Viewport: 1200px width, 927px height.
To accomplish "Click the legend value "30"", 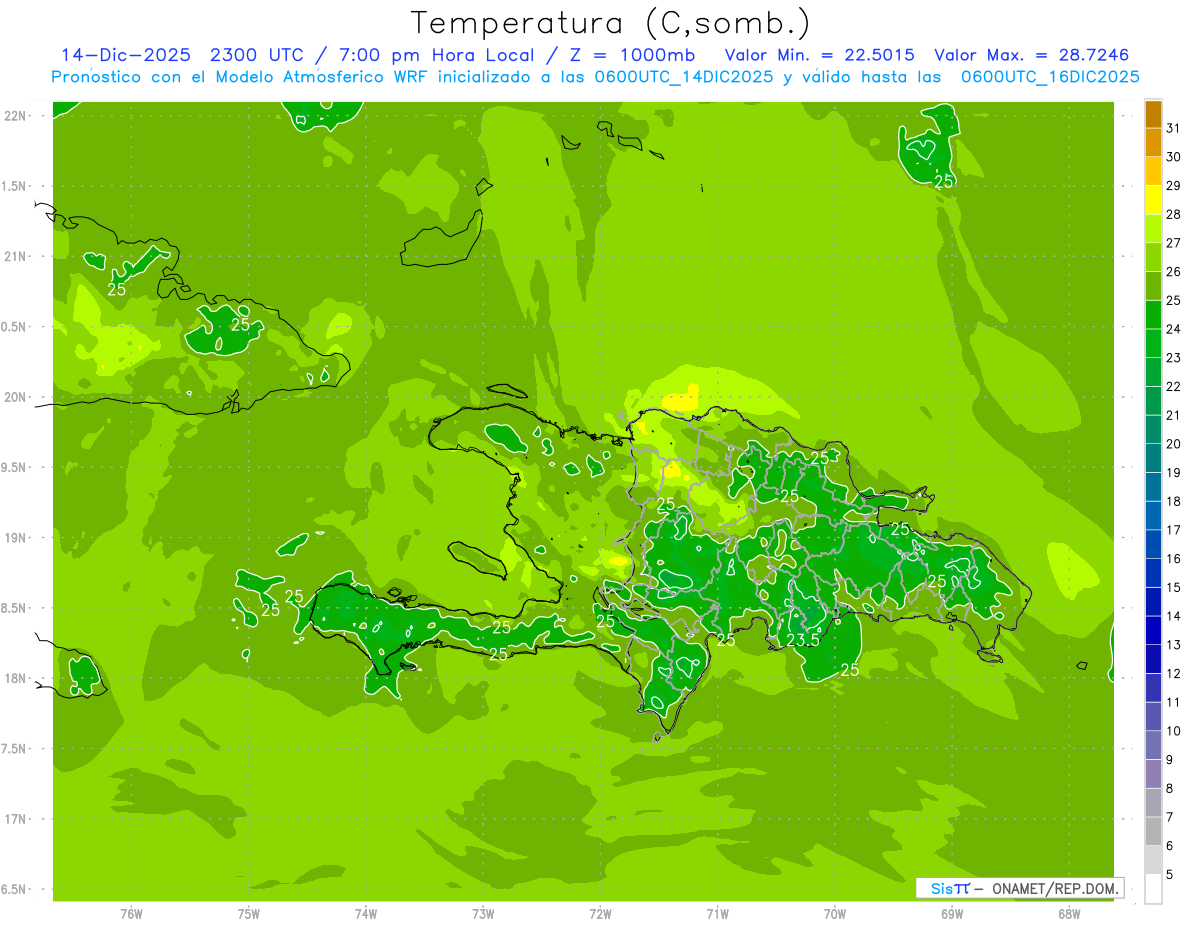I will (x=1174, y=157).
